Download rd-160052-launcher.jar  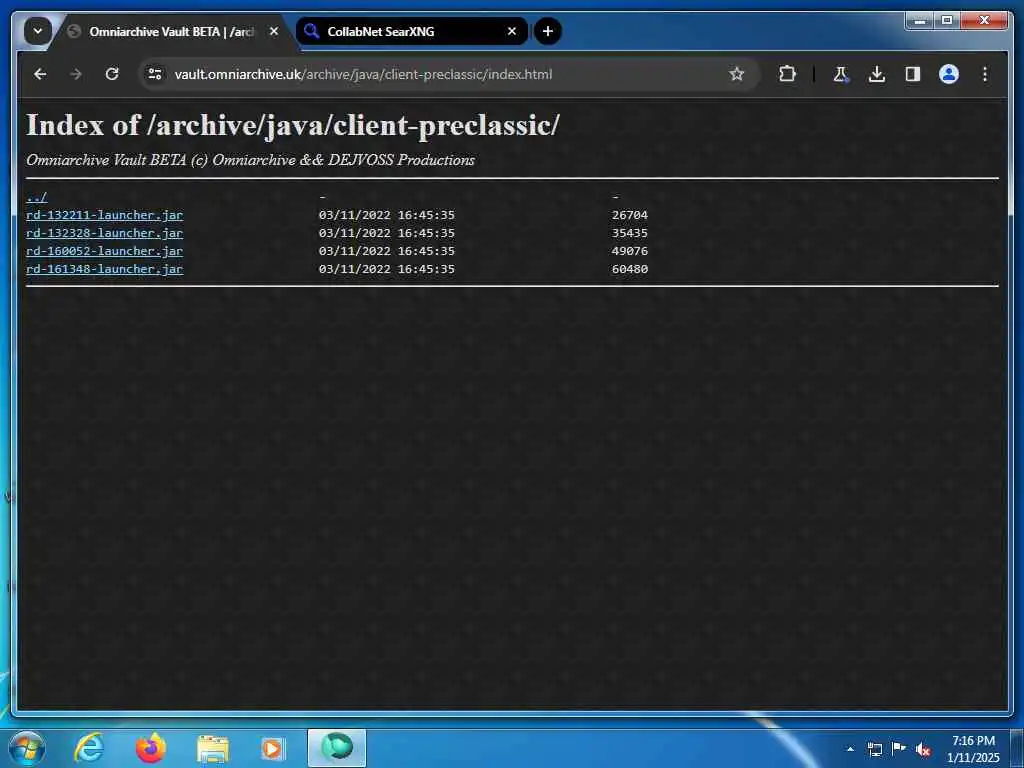click(104, 251)
